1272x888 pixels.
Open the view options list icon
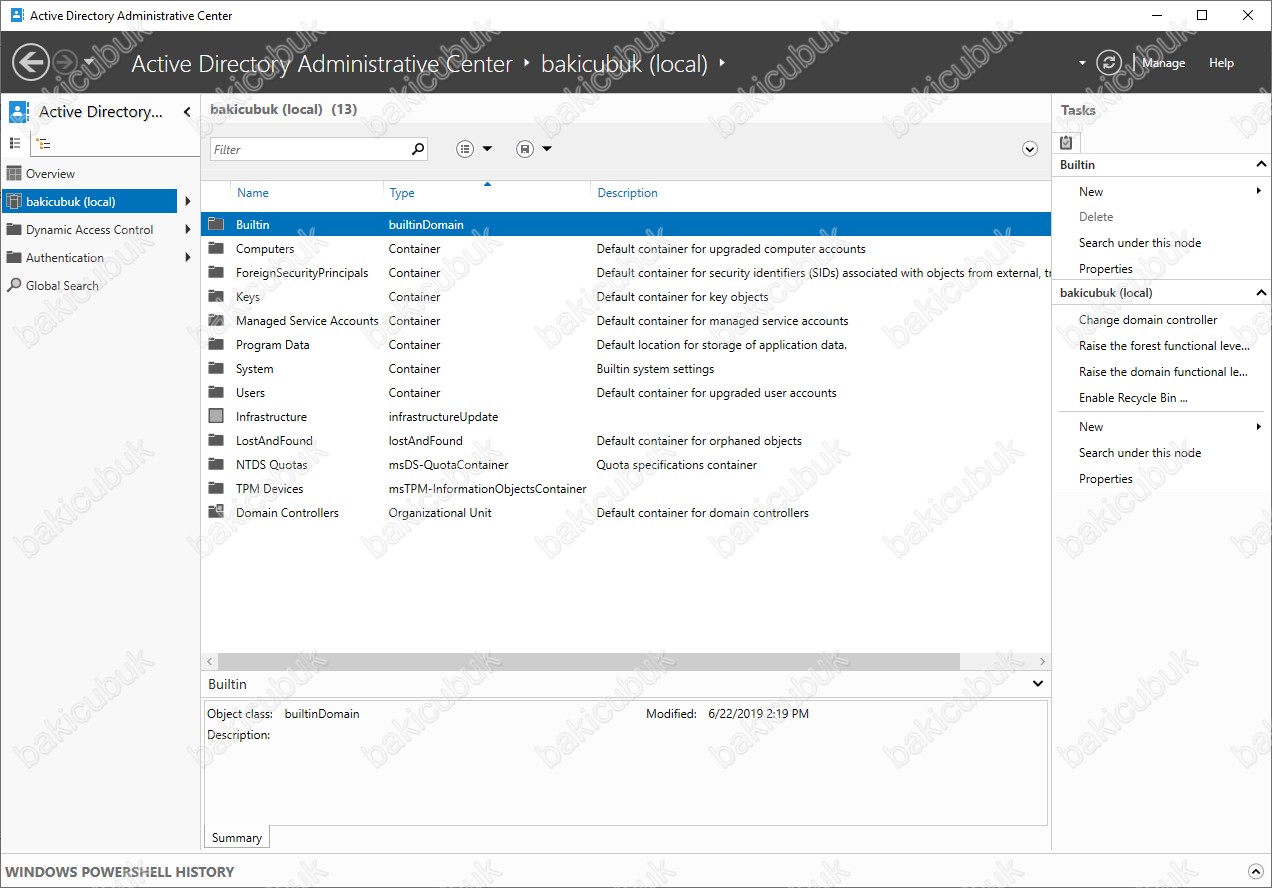465,149
